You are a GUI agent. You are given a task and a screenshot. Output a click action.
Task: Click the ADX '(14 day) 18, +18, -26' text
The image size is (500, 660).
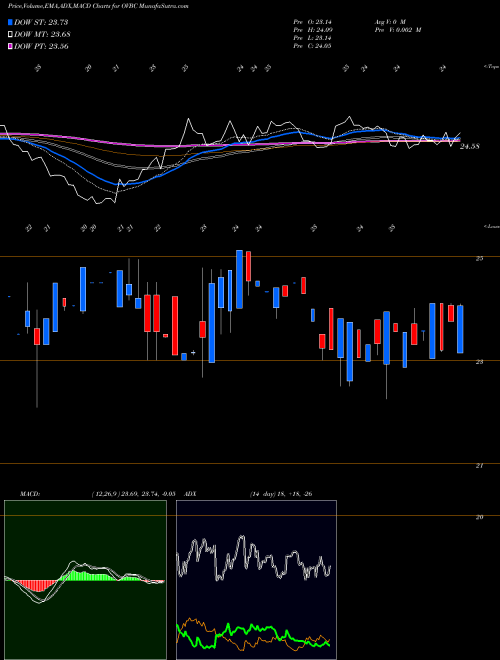coord(281,494)
